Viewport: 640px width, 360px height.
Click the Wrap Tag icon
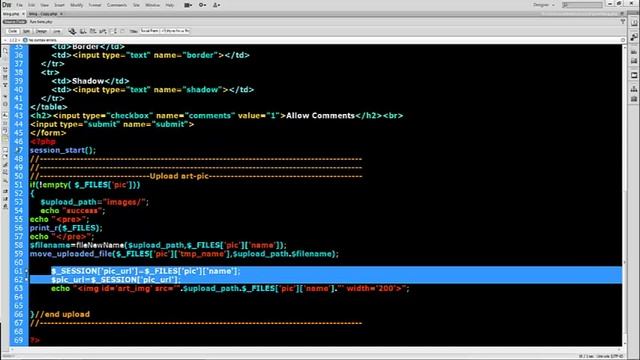(x=5, y=165)
